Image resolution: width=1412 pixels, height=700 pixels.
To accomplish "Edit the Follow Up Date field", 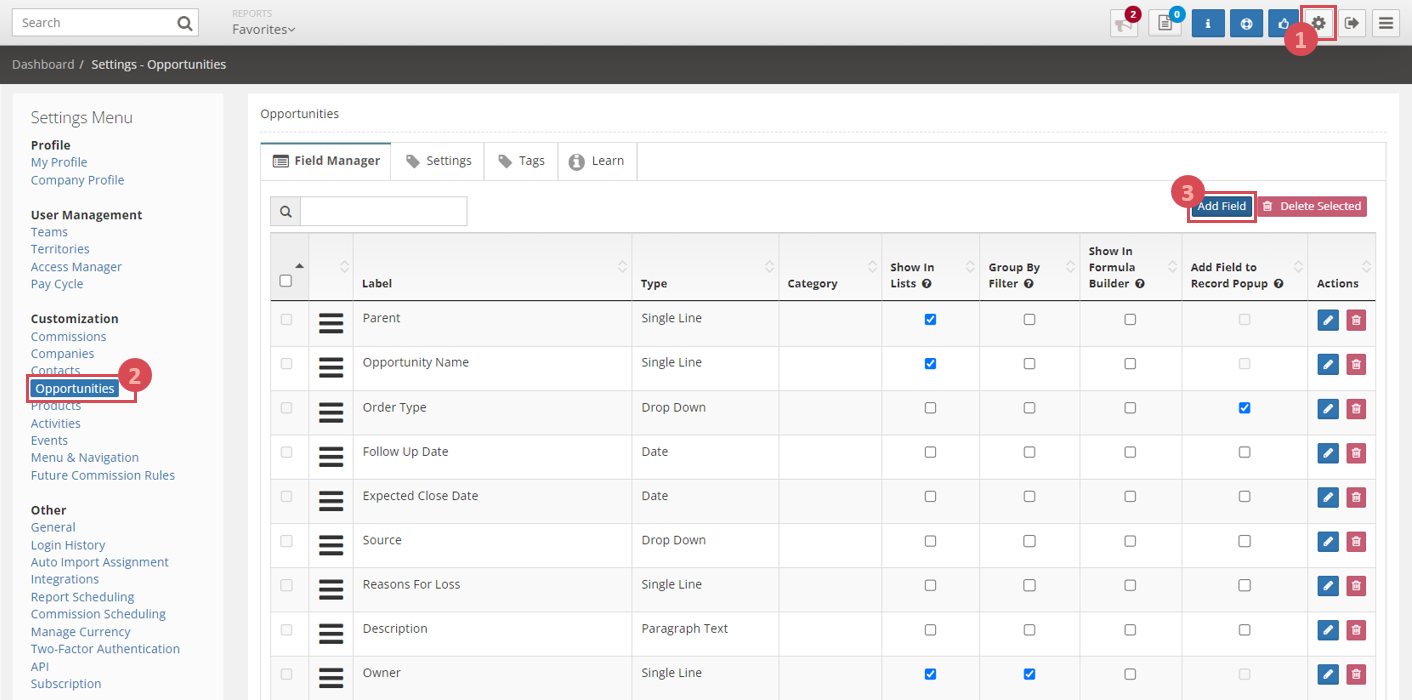I will (x=1328, y=453).
